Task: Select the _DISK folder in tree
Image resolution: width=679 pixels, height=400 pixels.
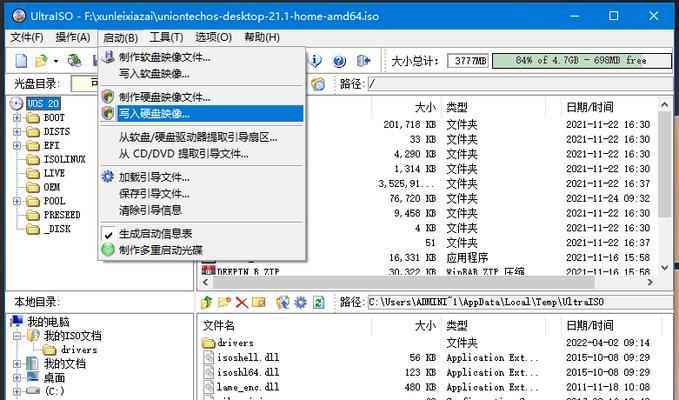Action: [57, 229]
